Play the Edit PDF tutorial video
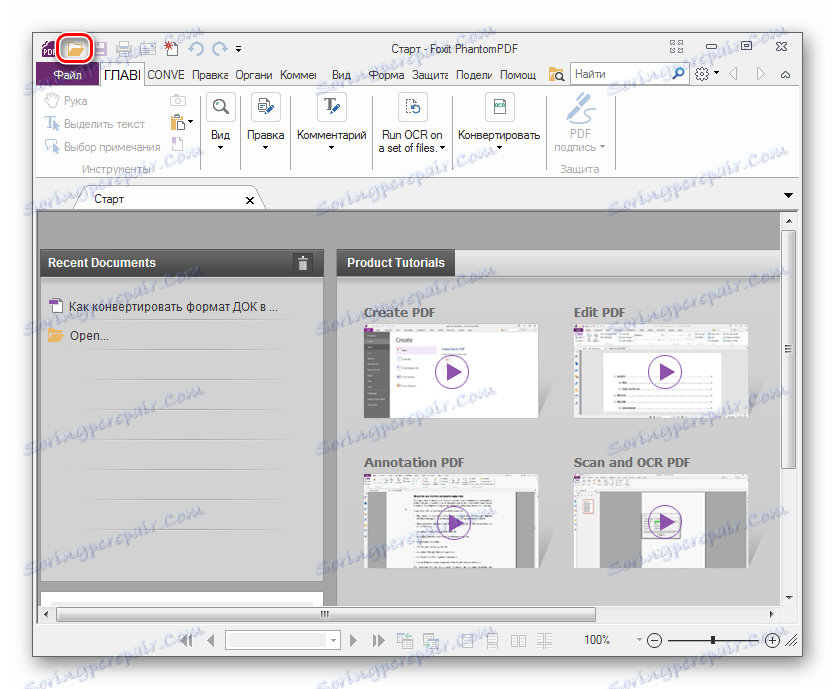 point(665,372)
